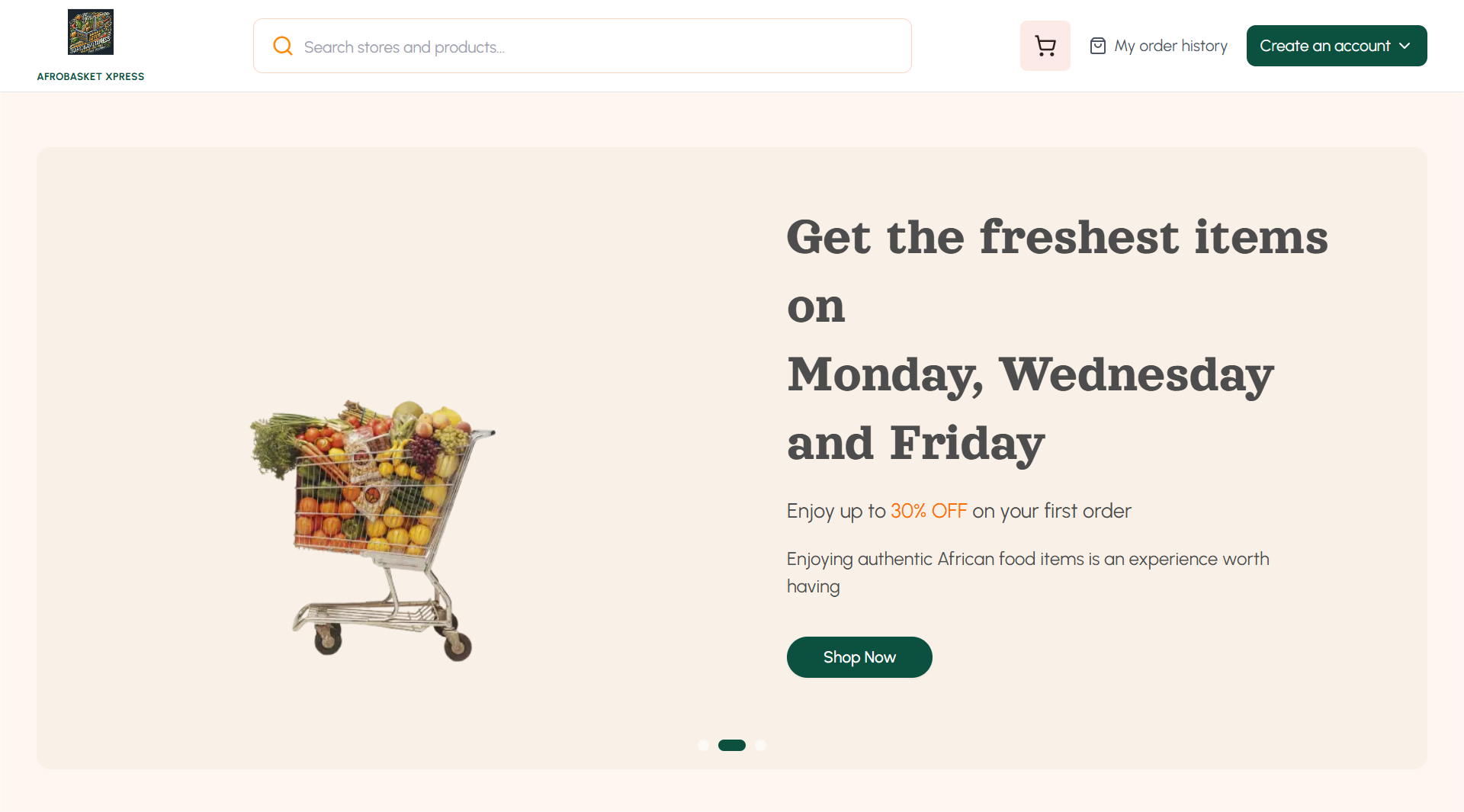Click the bag icon beside order history

click(1097, 46)
